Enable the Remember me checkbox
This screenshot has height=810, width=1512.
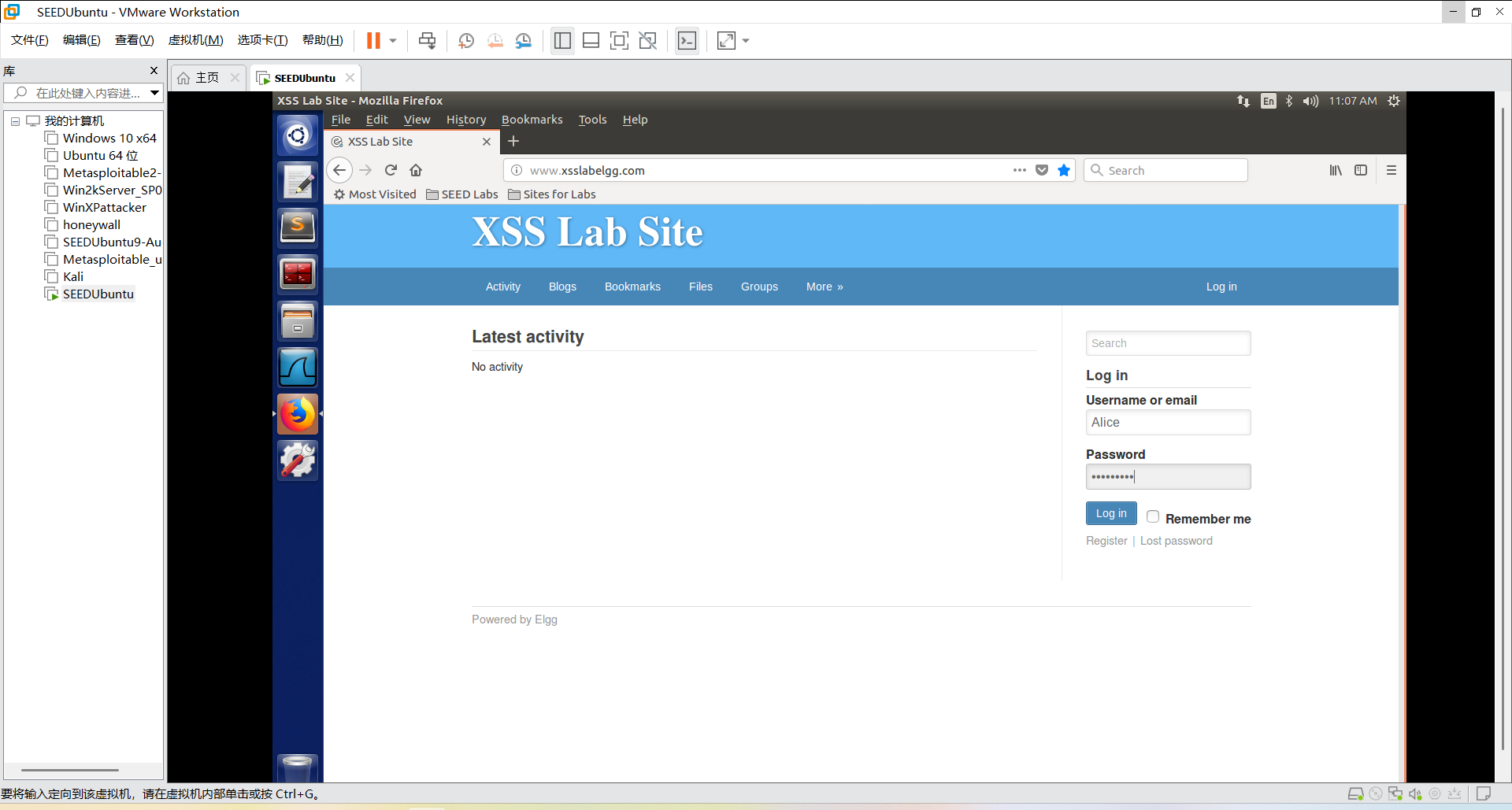click(x=1153, y=516)
